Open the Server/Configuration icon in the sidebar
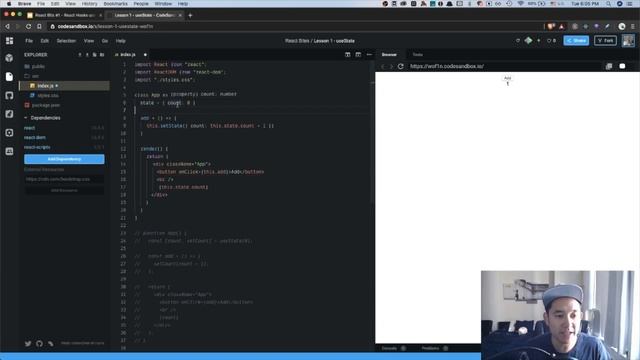The height and width of the screenshot is (360, 640). click(9, 133)
